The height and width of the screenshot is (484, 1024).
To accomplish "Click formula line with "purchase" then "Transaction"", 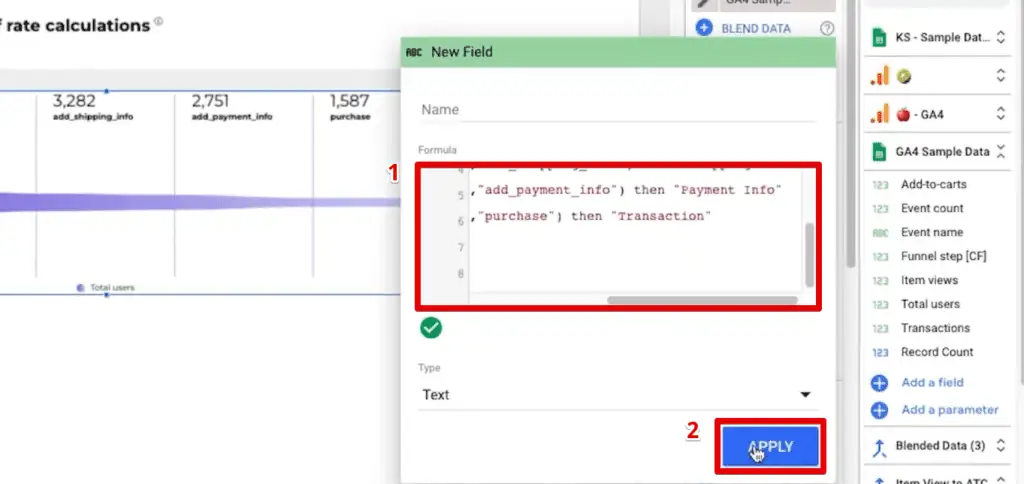I will coord(590,216).
